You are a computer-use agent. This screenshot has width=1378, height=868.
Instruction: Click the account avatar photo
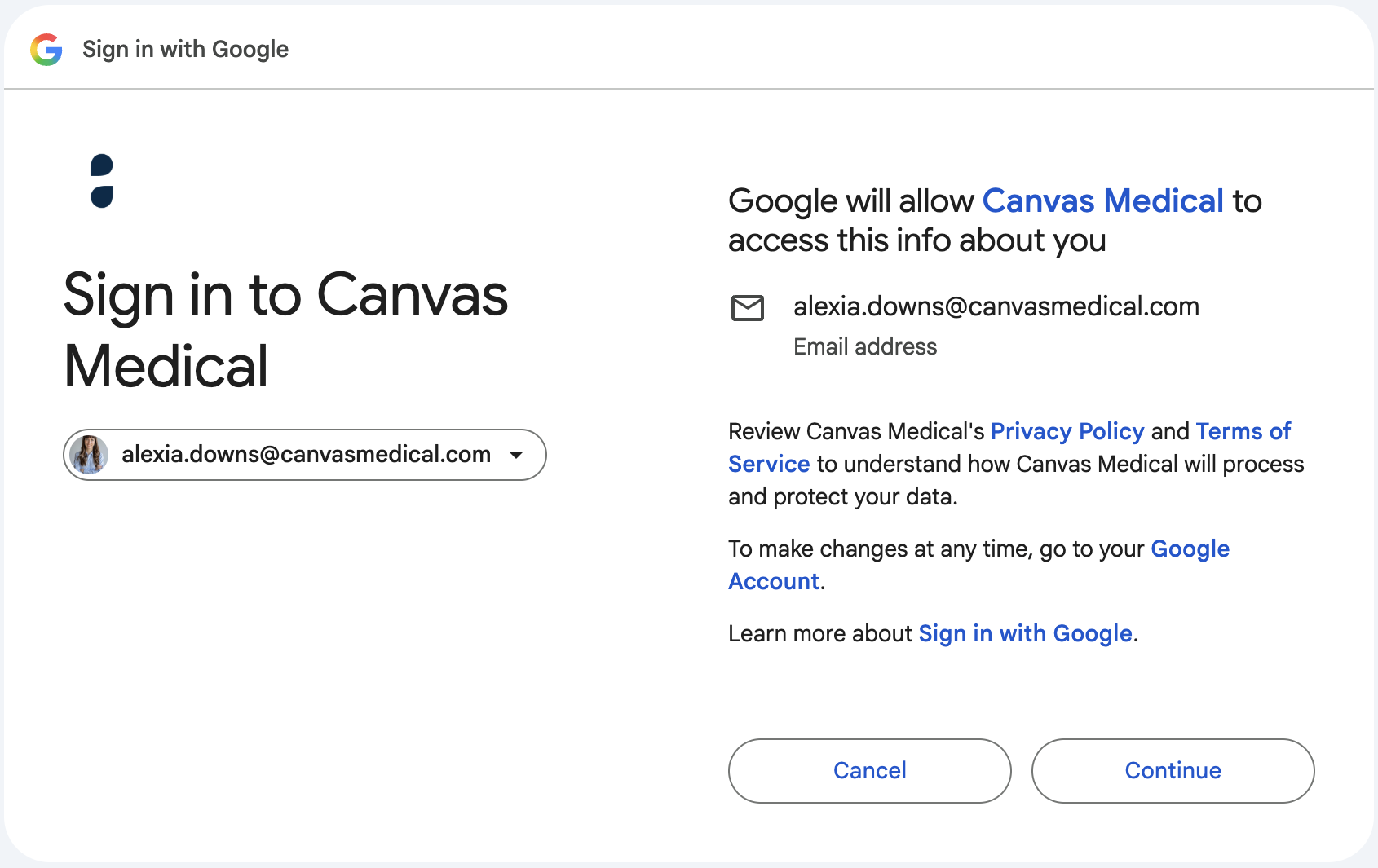[x=89, y=455]
